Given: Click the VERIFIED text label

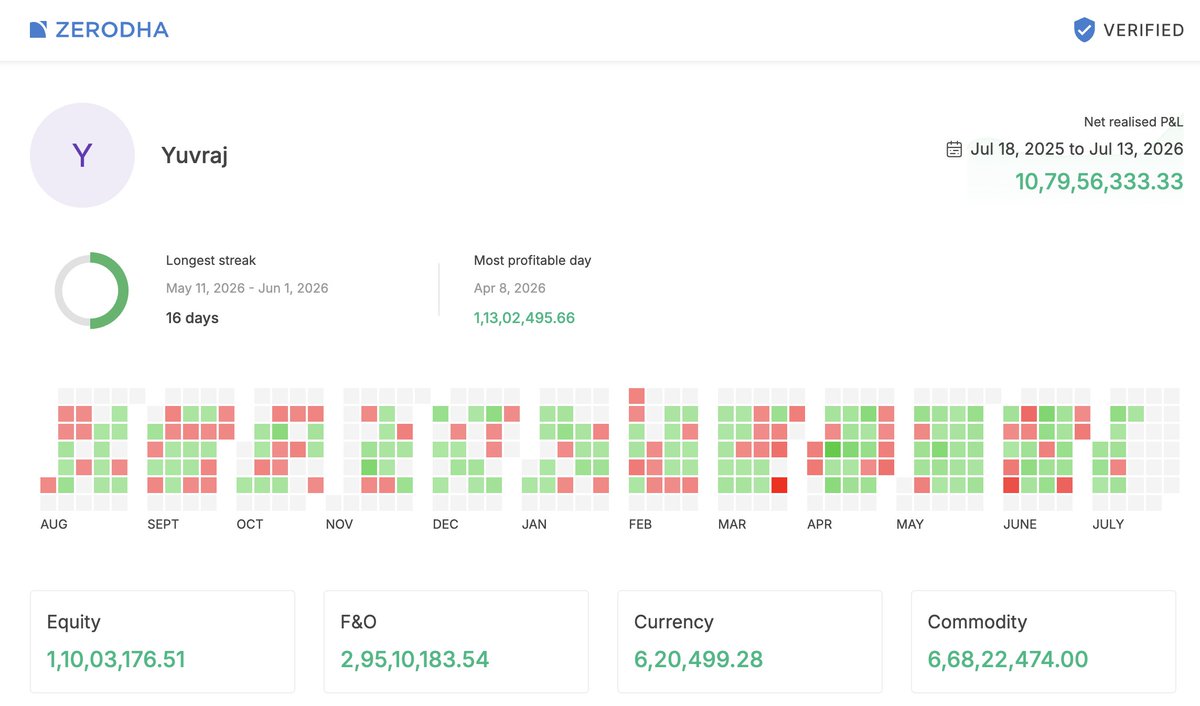Looking at the screenshot, I should (1144, 30).
